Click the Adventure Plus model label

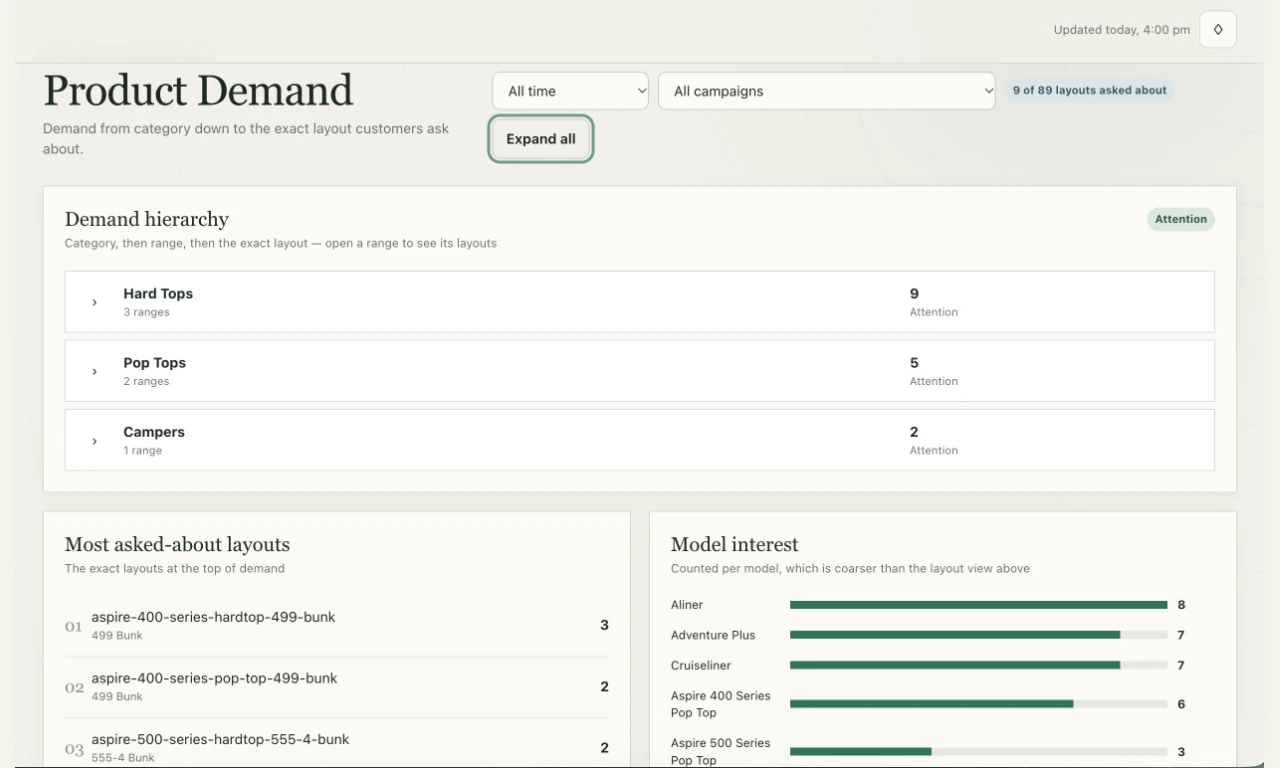coord(713,635)
